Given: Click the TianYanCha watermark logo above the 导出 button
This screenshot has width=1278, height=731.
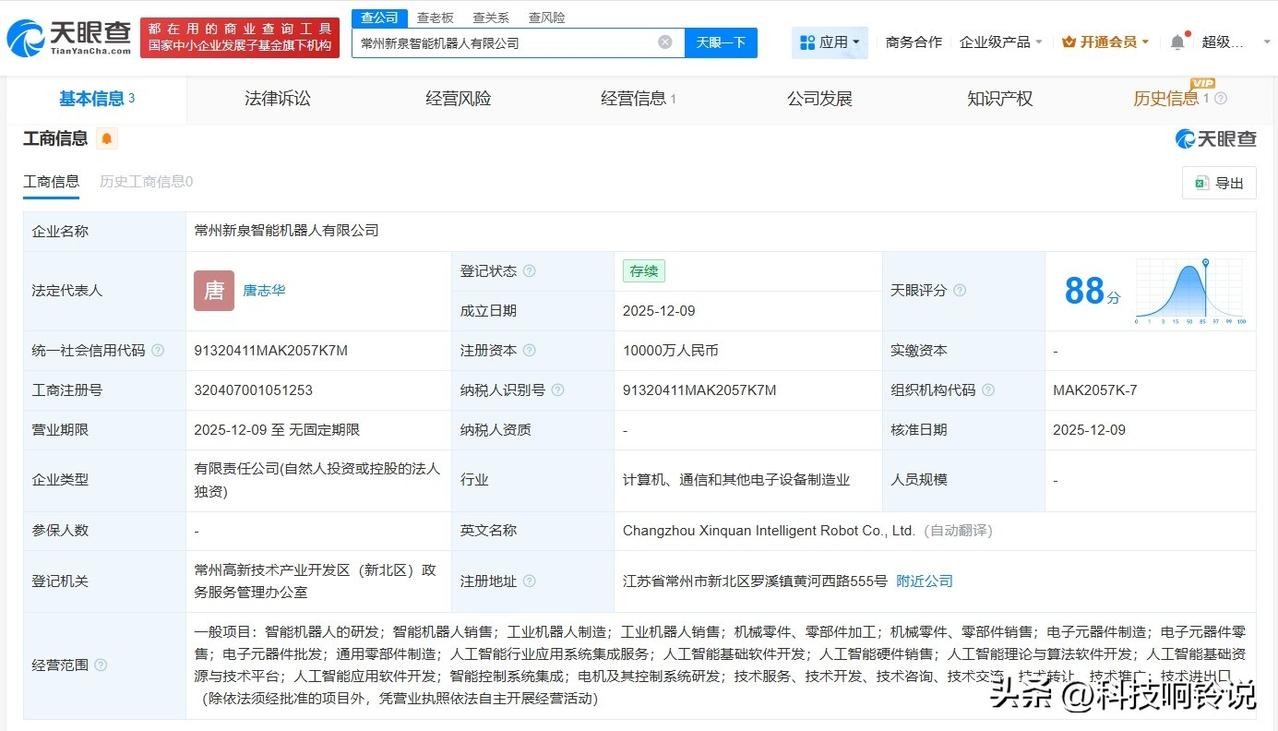Looking at the screenshot, I should (1215, 139).
